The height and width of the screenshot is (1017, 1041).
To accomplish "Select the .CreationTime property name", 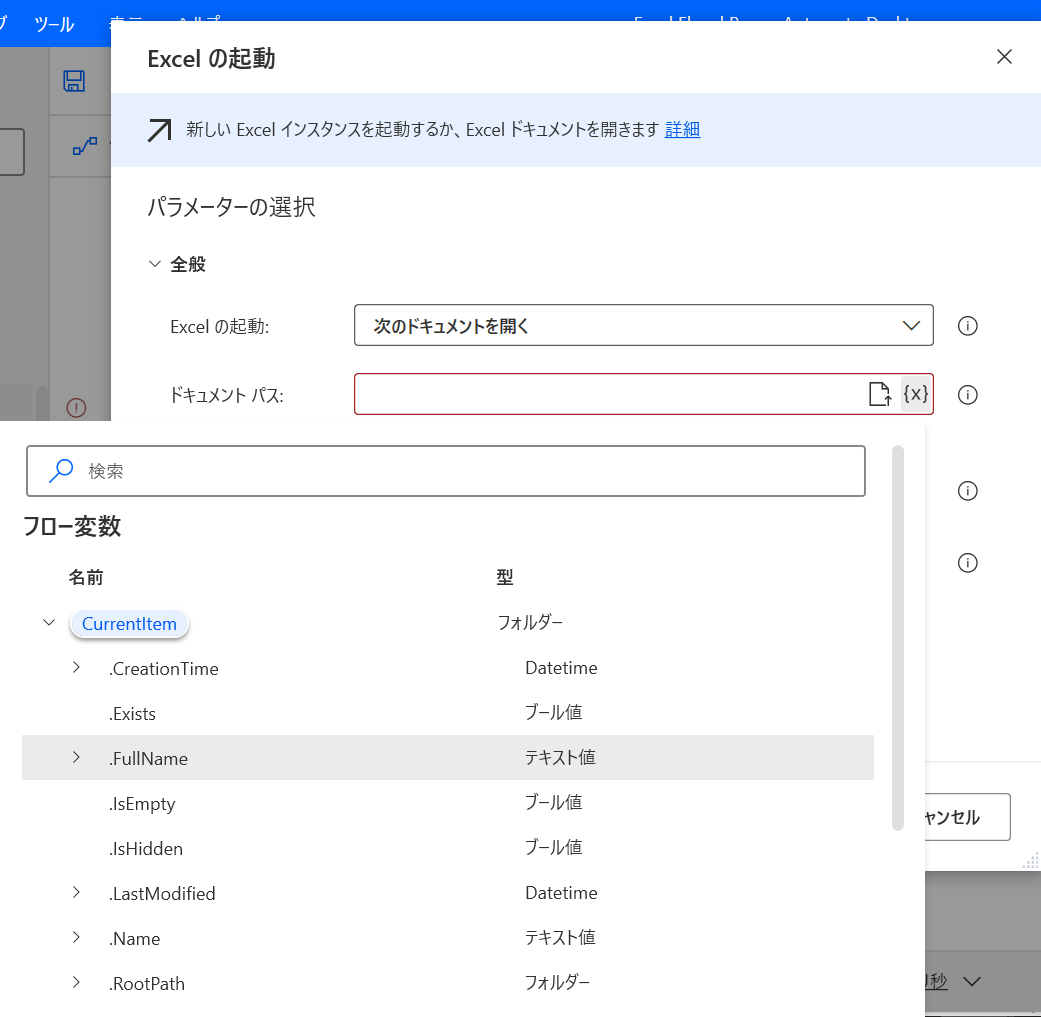I will (x=163, y=668).
